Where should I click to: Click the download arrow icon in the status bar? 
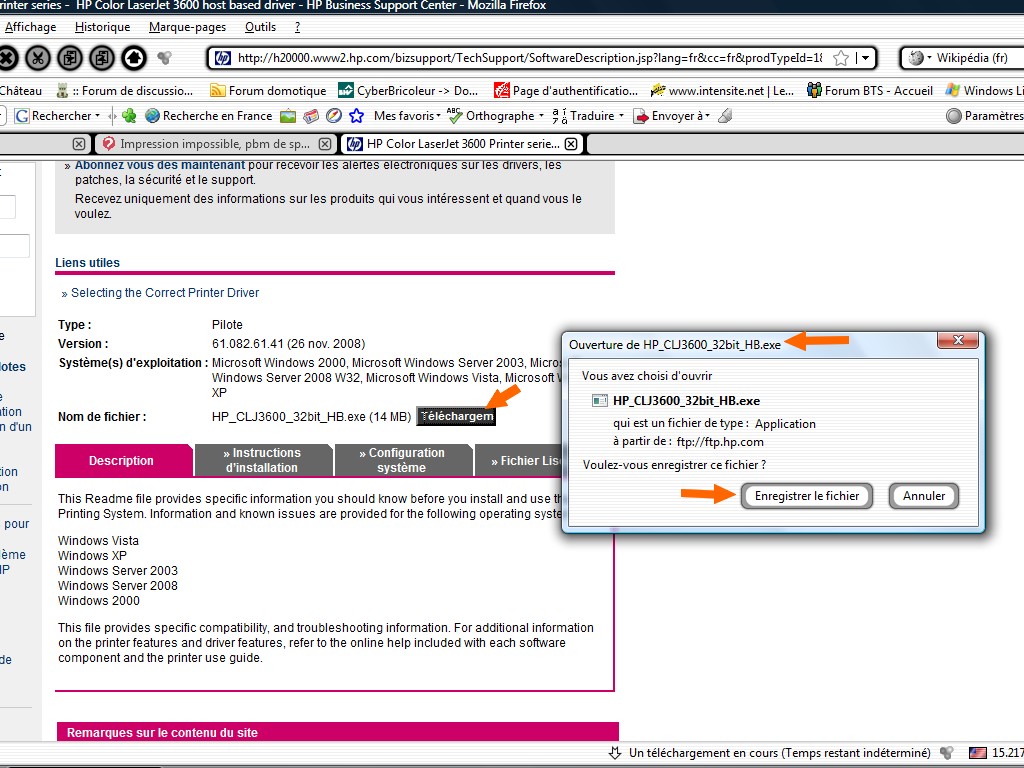(x=616, y=752)
